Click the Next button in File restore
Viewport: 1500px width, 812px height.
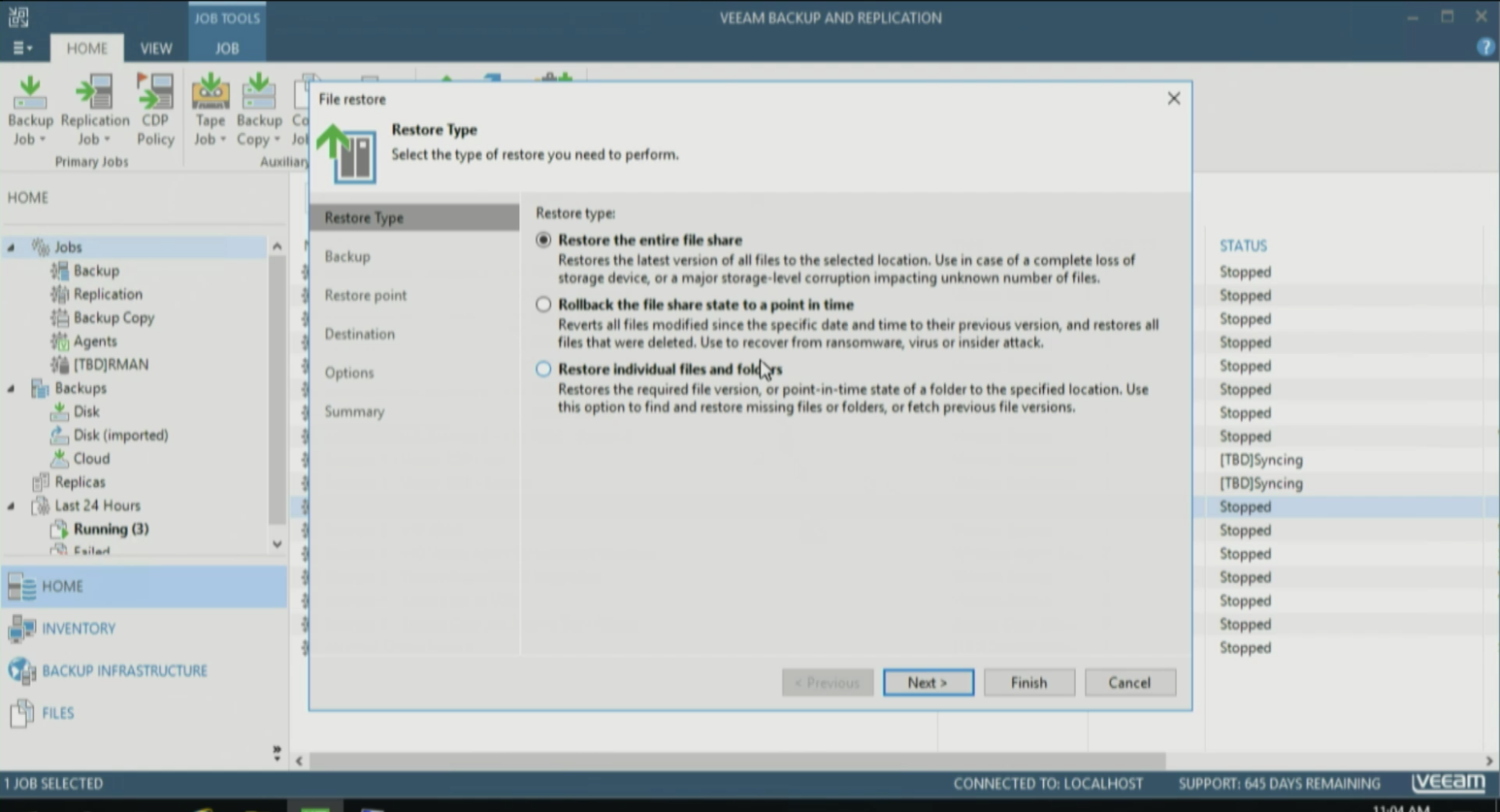tap(929, 683)
